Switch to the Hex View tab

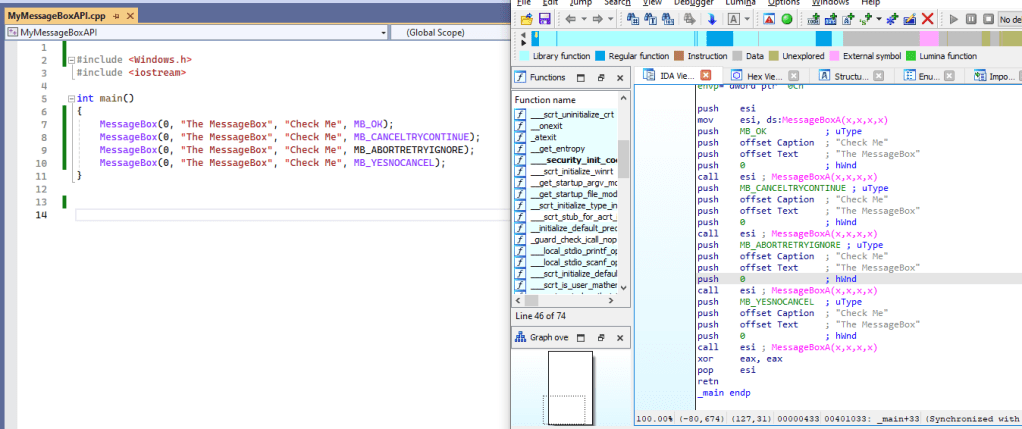click(x=764, y=76)
